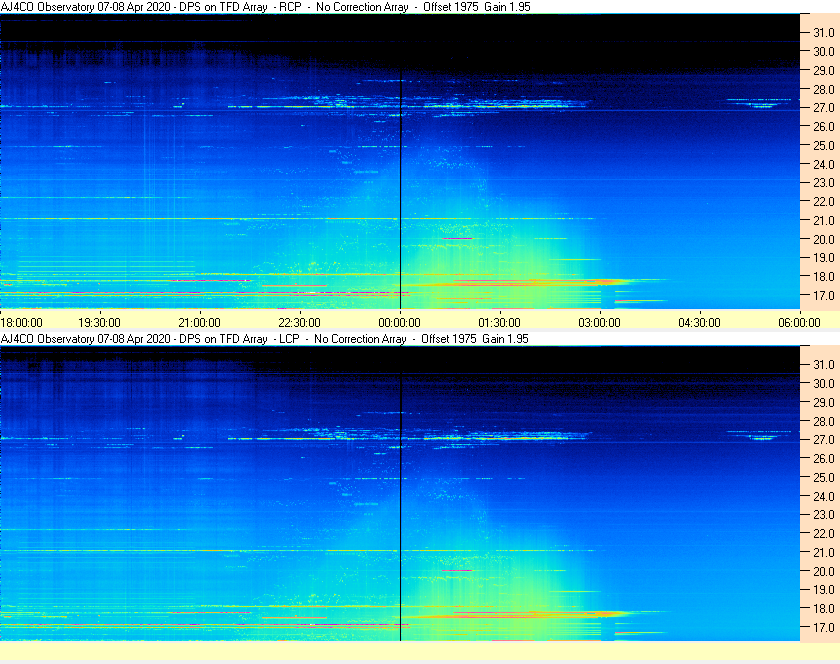Click the 20.0 frequency label in RCP plot
This screenshot has height=664, width=840.
[x=824, y=239]
